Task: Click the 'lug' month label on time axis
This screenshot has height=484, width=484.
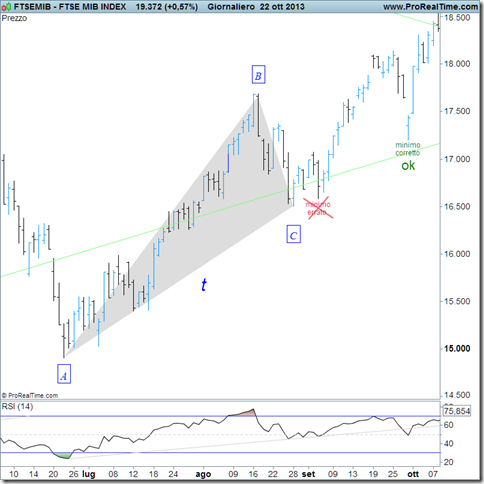Action: (89, 474)
